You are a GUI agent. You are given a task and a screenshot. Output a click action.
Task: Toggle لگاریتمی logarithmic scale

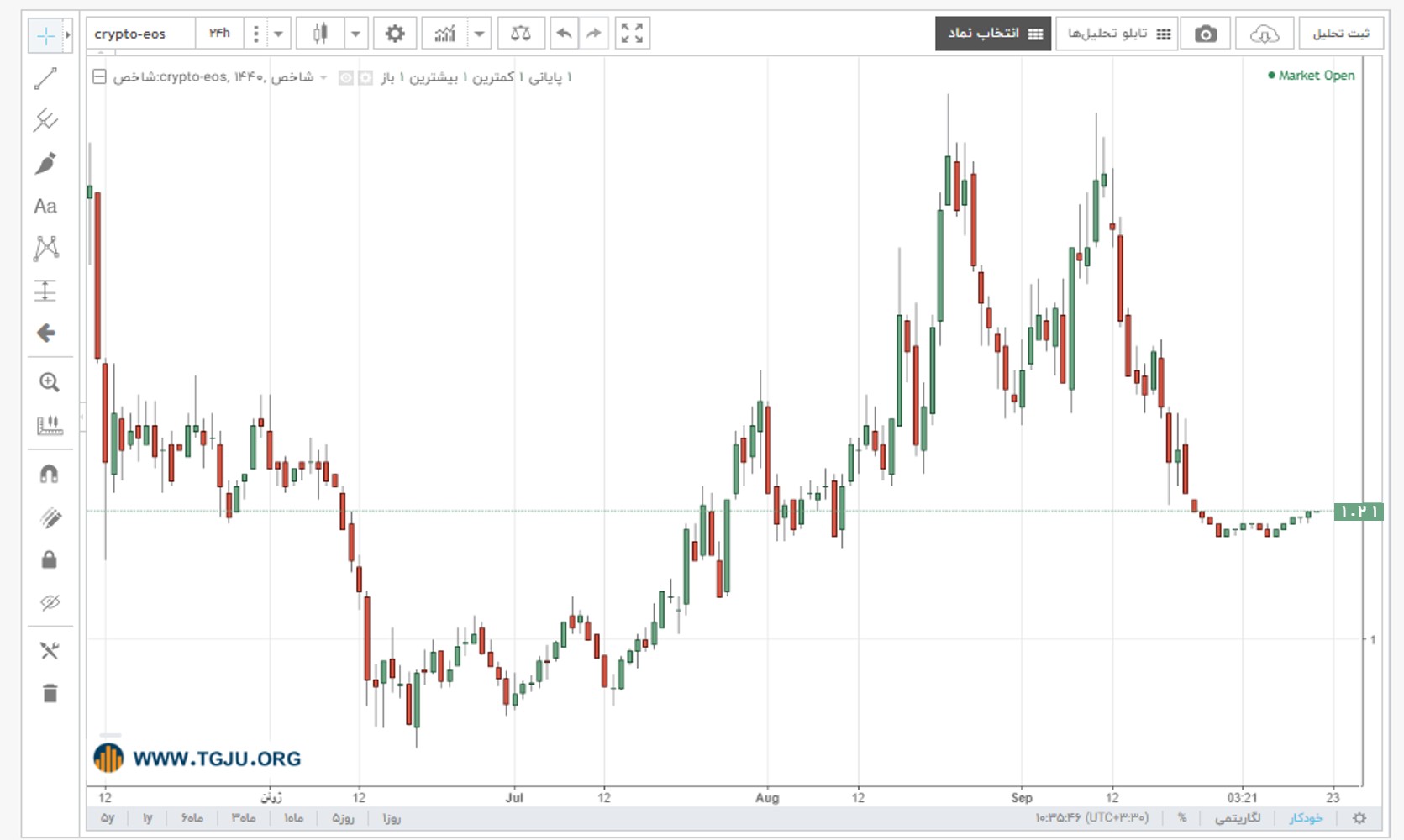(x=1238, y=818)
